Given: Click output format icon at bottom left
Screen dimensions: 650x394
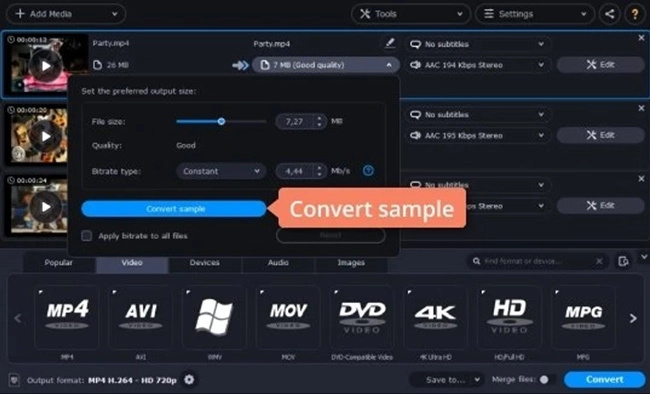Looking at the screenshot, I should pyautogui.click(x=15, y=380).
